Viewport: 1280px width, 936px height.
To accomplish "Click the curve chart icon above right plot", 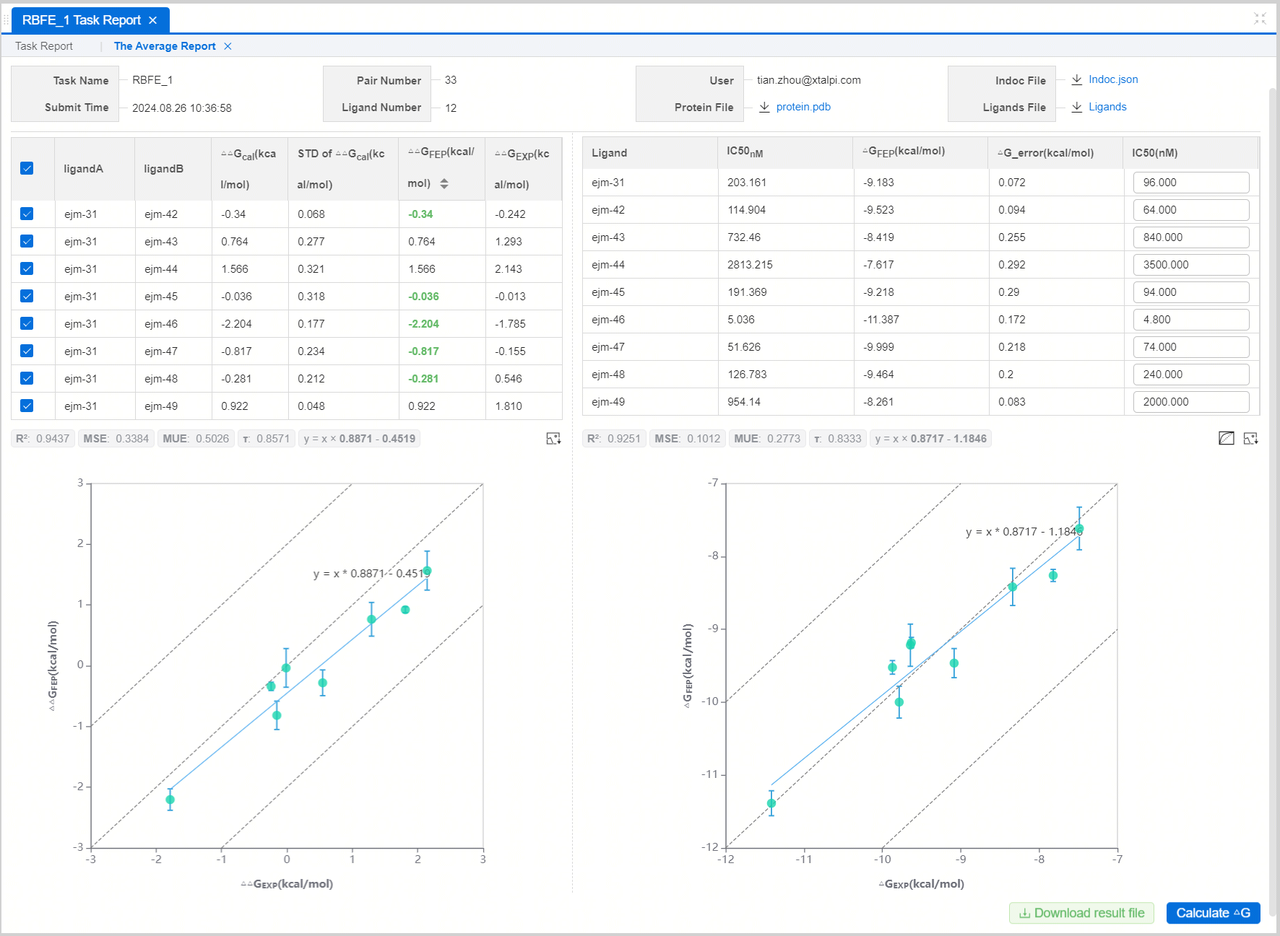I will (1226, 439).
